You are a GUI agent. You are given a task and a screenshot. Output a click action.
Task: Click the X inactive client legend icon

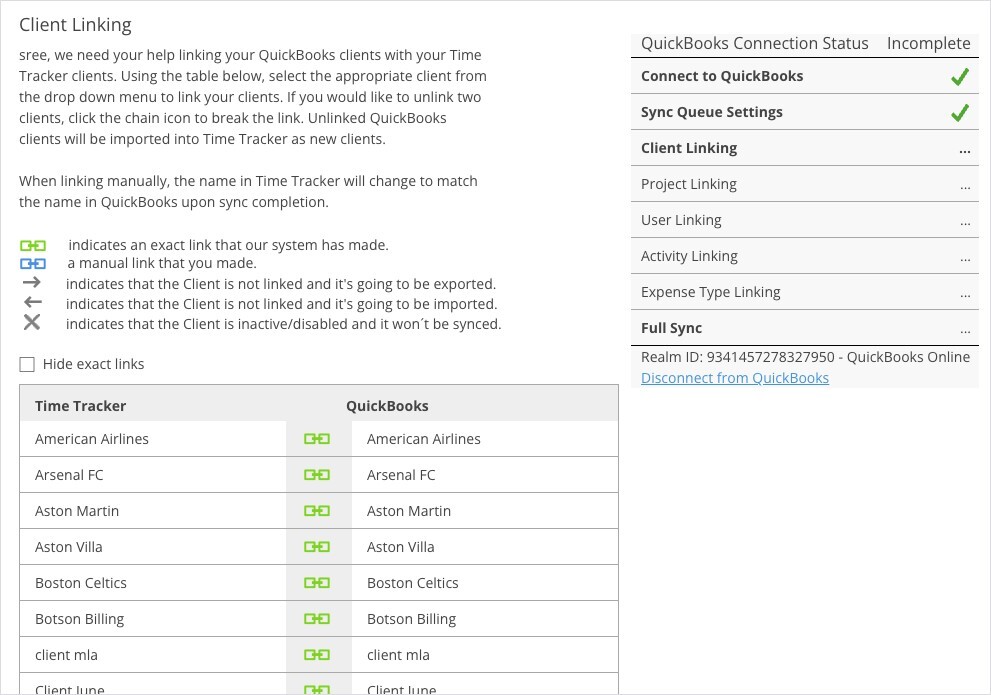click(32, 322)
